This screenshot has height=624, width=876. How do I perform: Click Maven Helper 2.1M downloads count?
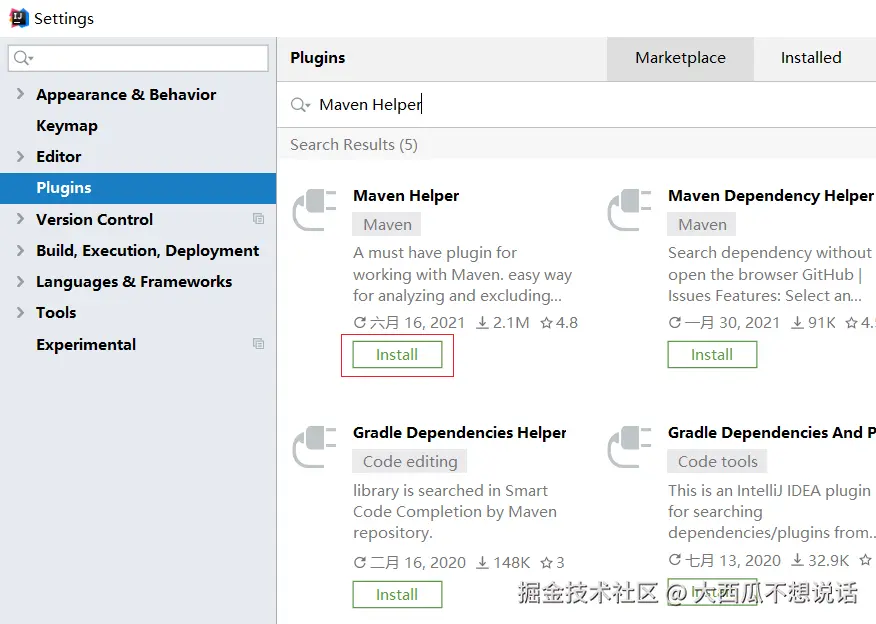[x=502, y=323]
